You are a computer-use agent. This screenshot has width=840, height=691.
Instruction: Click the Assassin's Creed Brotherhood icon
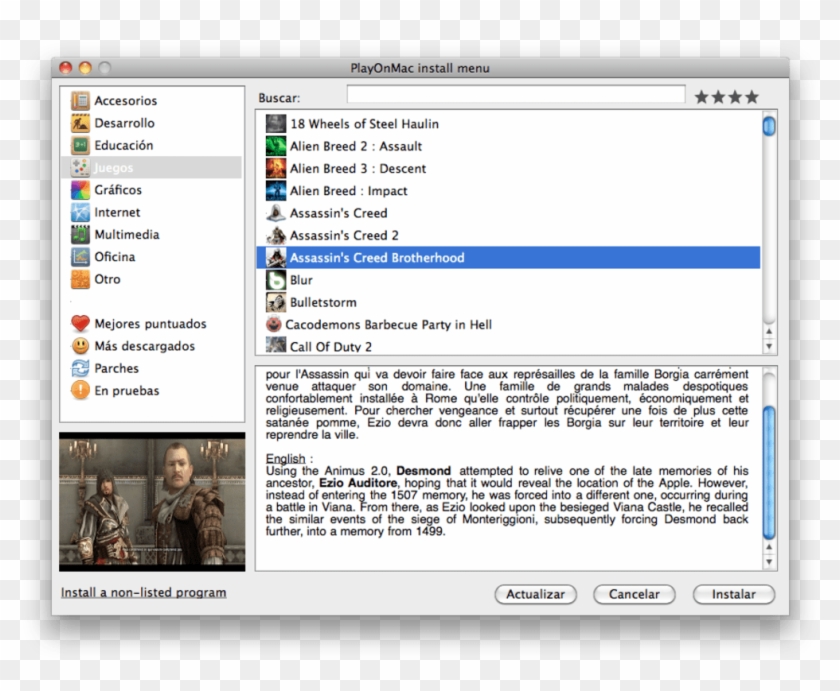tap(276, 258)
